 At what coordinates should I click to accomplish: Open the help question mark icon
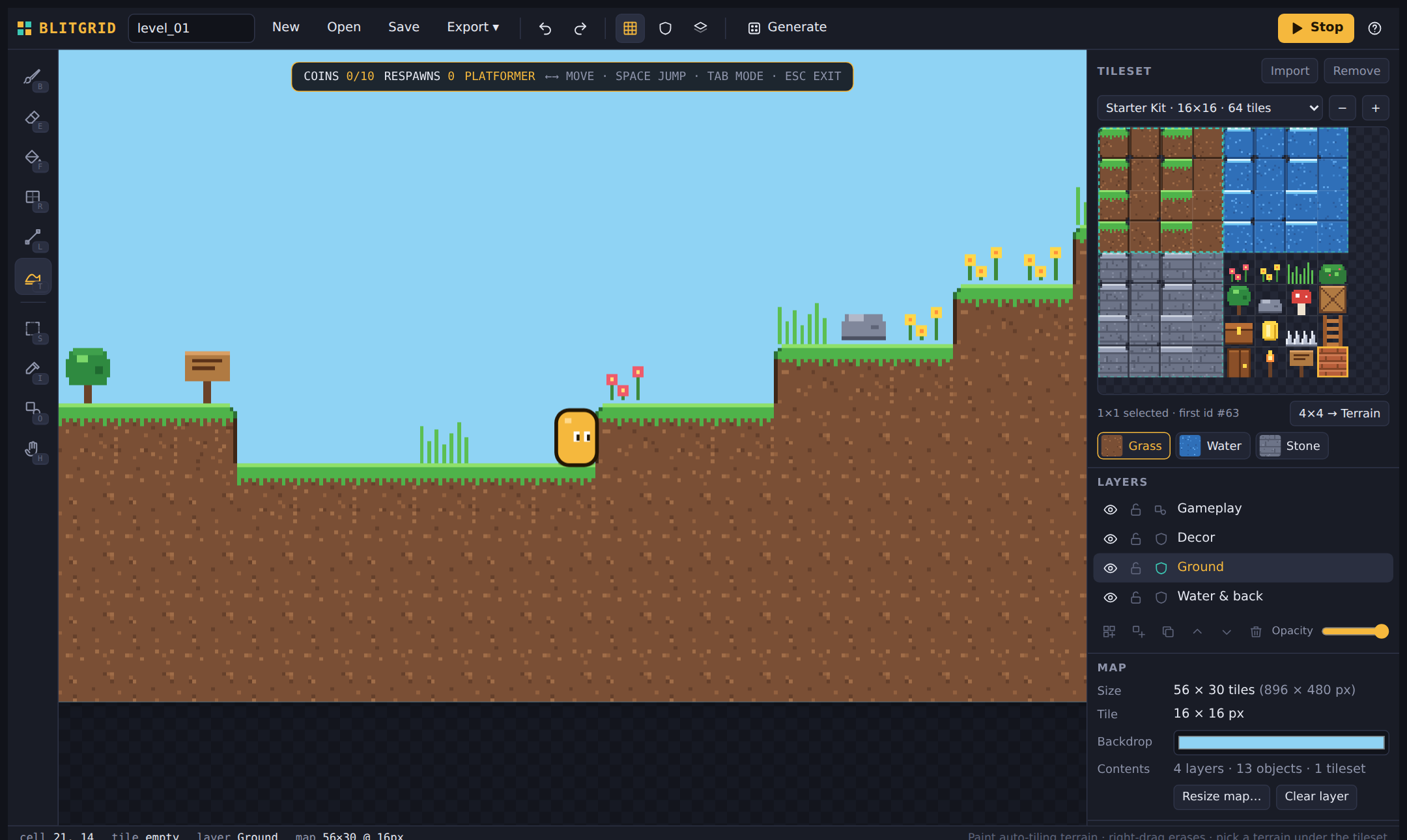1374,28
